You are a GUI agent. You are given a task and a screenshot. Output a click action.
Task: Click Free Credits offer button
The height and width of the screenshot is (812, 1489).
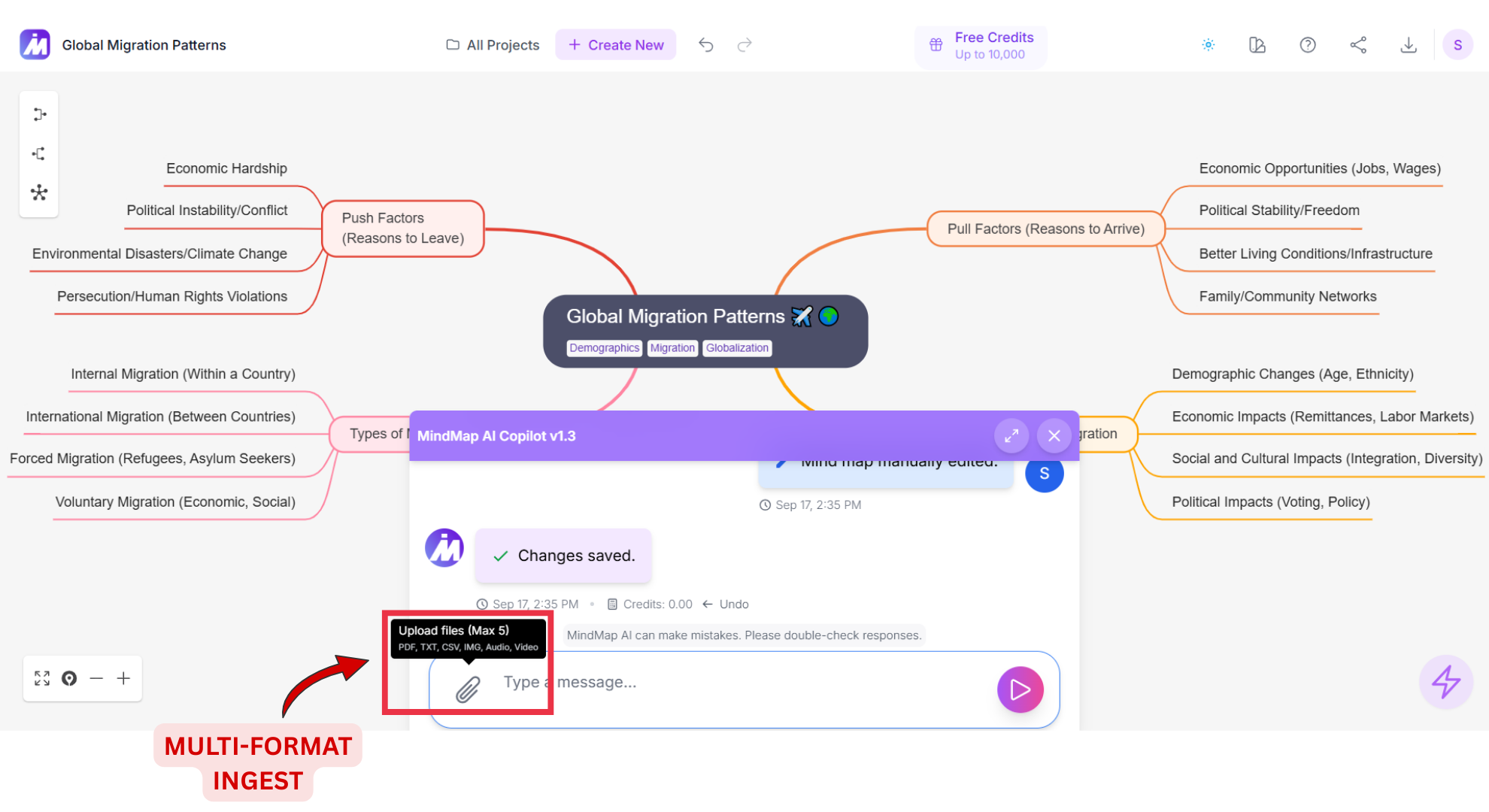pos(981,46)
